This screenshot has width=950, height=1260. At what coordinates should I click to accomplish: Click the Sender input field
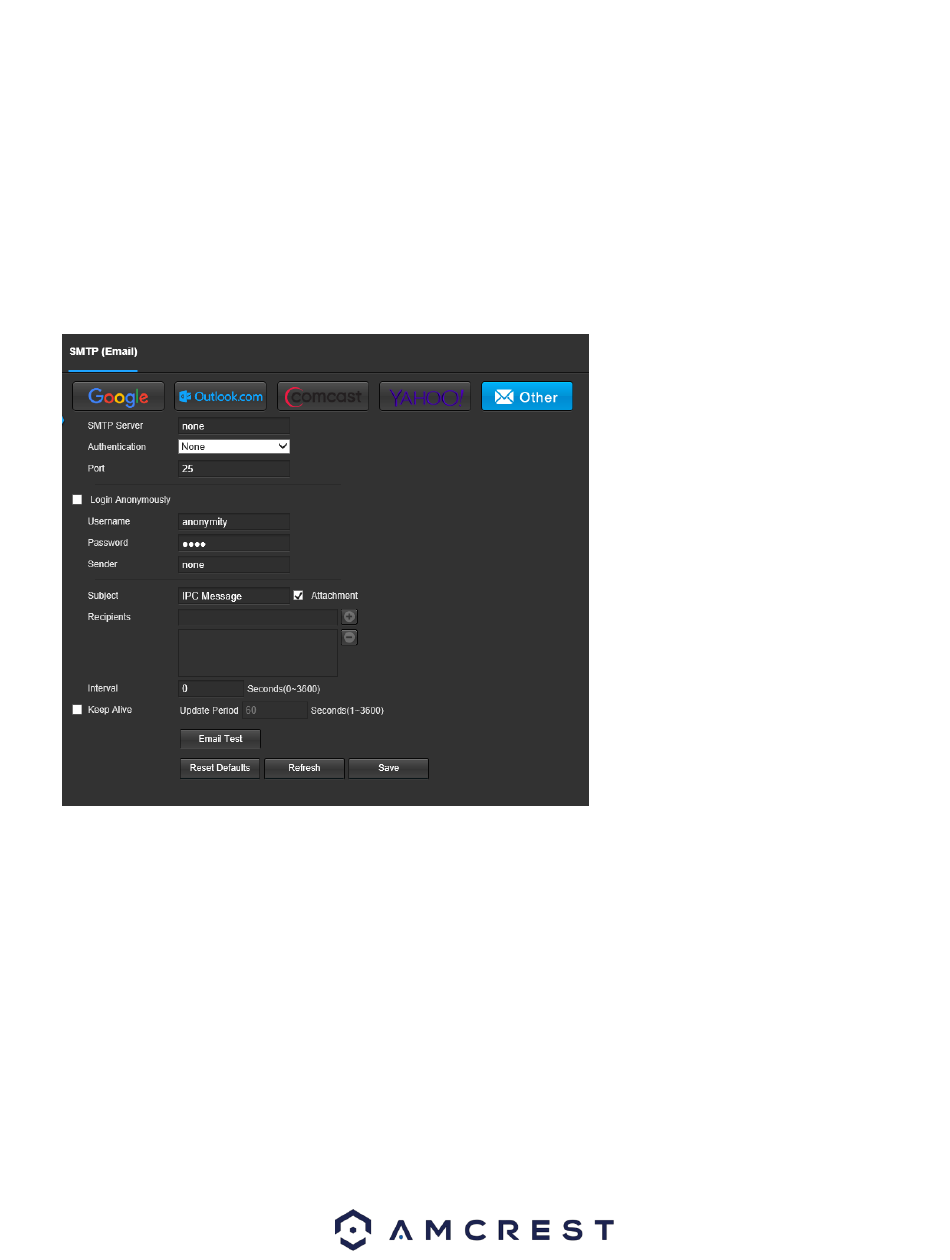coord(234,564)
